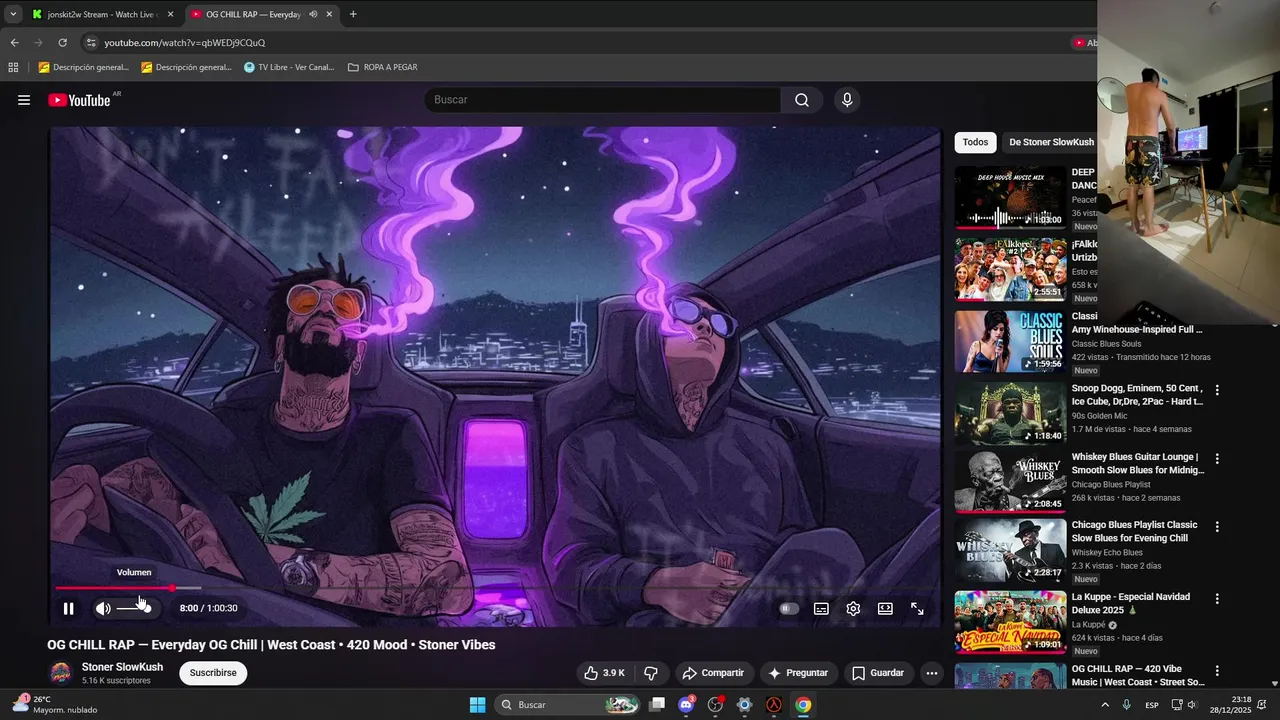The height and width of the screenshot is (720, 1280).
Task: Open the Compartir share button
Action: pyautogui.click(x=713, y=673)
